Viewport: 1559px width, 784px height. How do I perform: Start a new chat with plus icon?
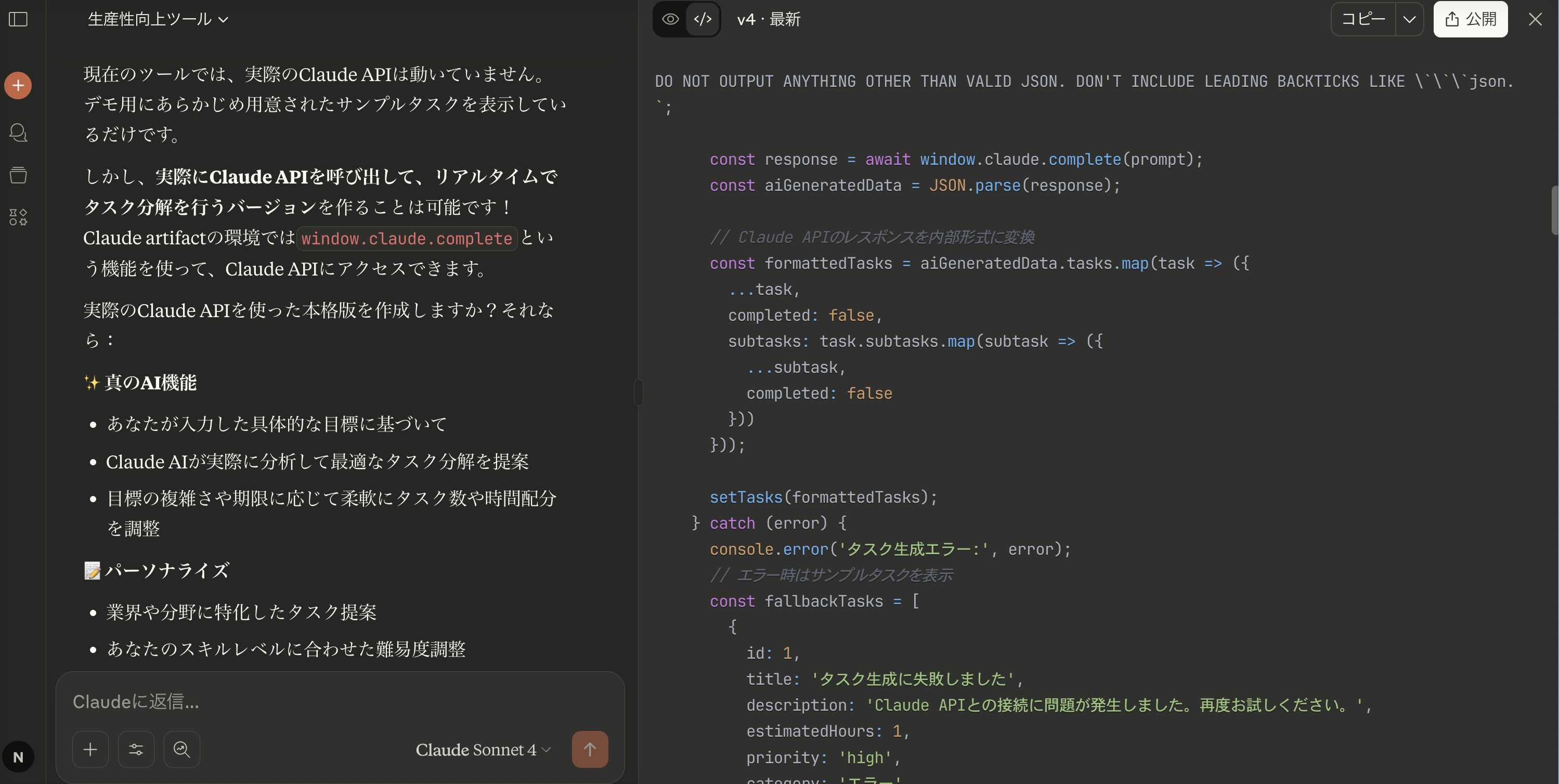pos(18,85)
